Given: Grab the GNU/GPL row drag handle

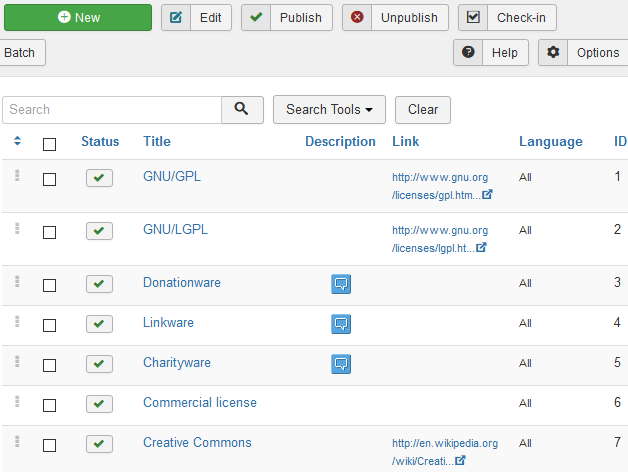Looking at the screenshot, I should [x=17, y=175].
